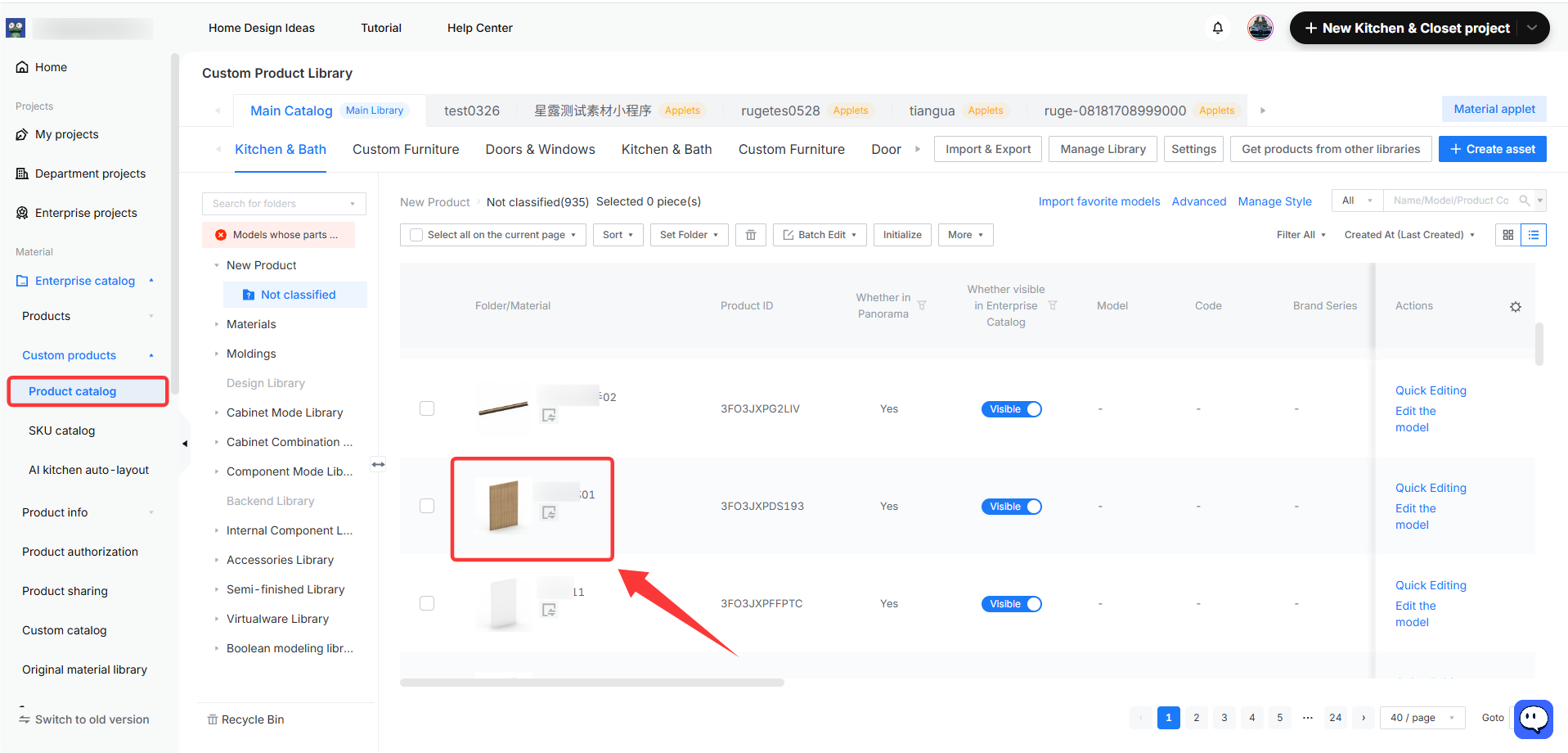Click Import favorite models link
The width and height of the screenshot is (1568, 753).
1099,201
